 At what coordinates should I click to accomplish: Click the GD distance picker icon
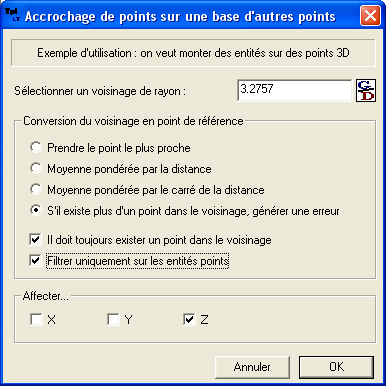[x=366, y=90]
